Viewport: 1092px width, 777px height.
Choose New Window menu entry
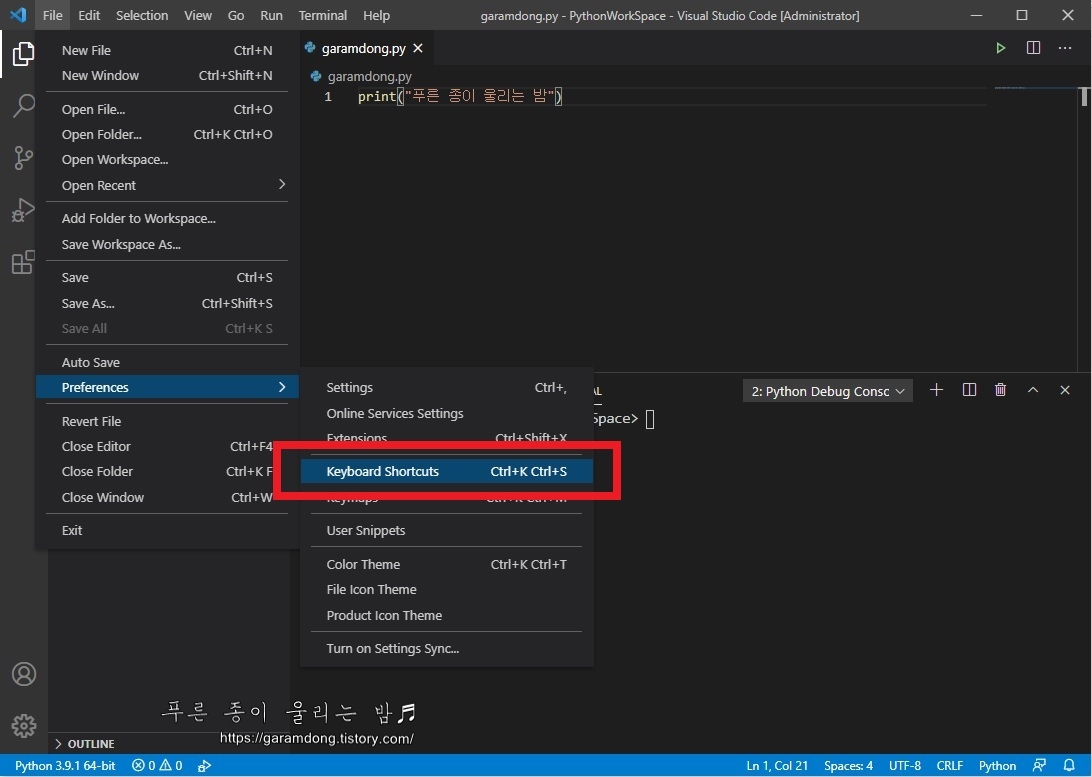tap(167, 75)
